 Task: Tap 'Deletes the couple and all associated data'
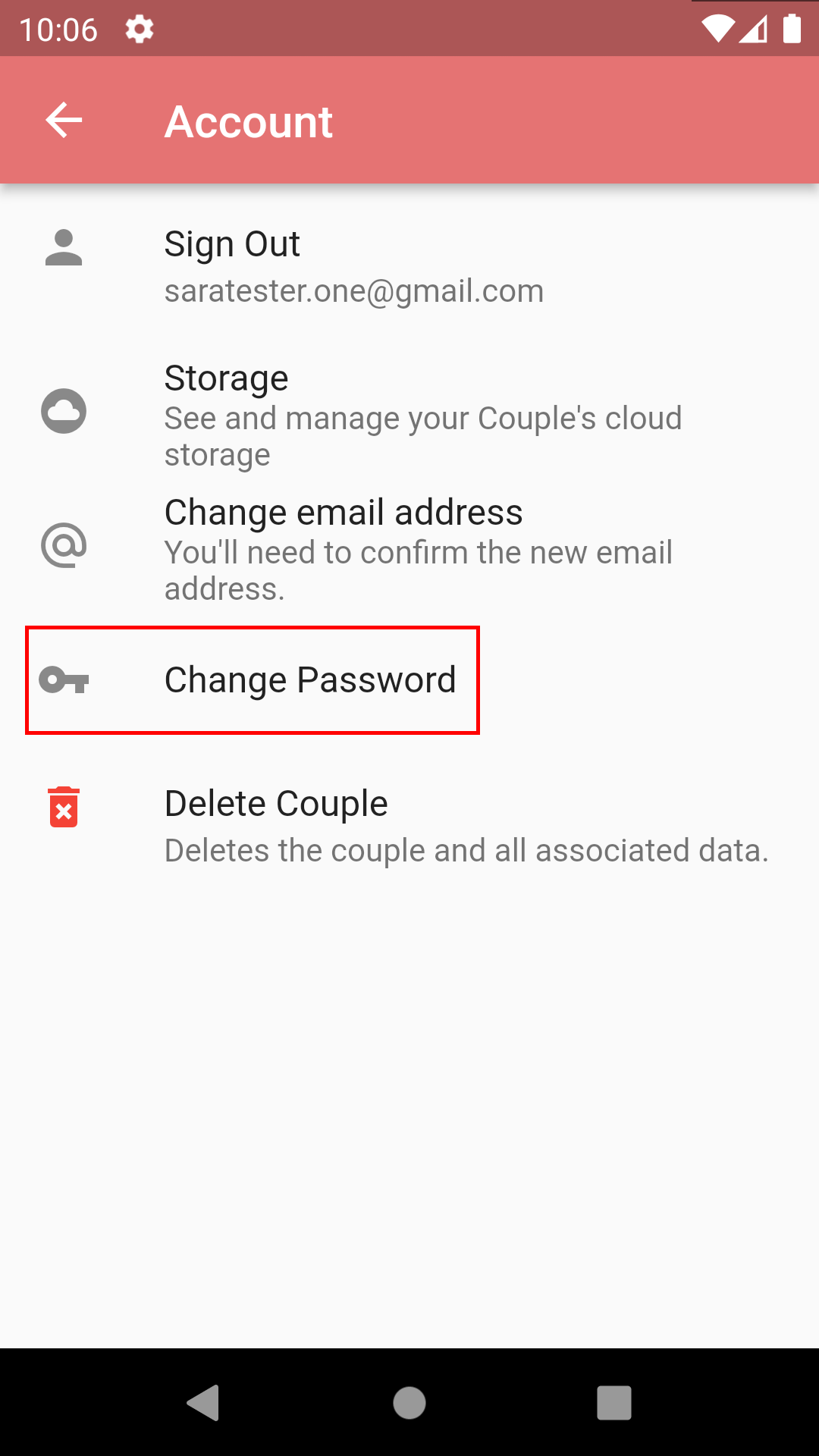[x=466, y=851]
